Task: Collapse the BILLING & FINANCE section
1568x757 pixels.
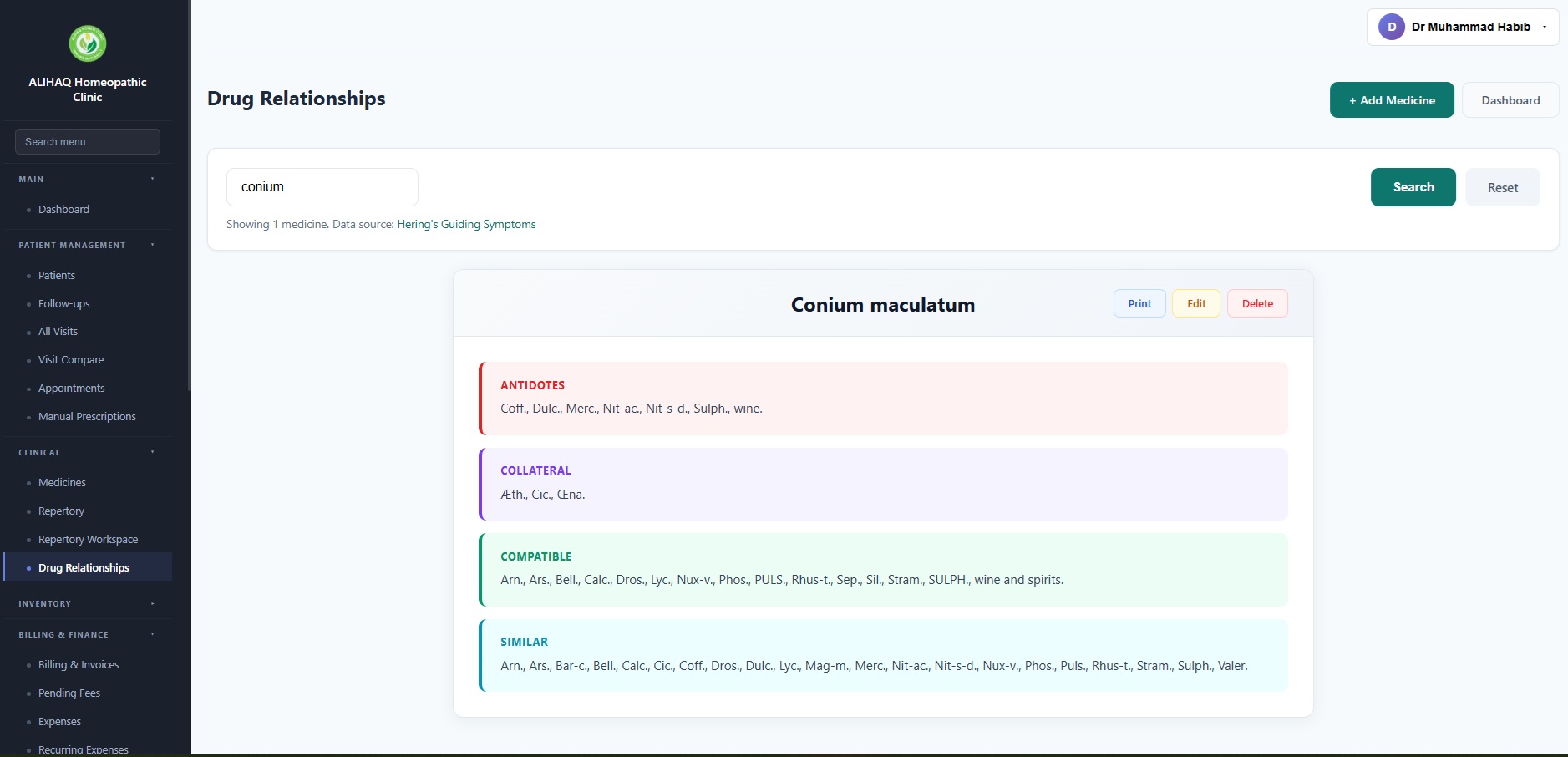Action: coord(88,634)
